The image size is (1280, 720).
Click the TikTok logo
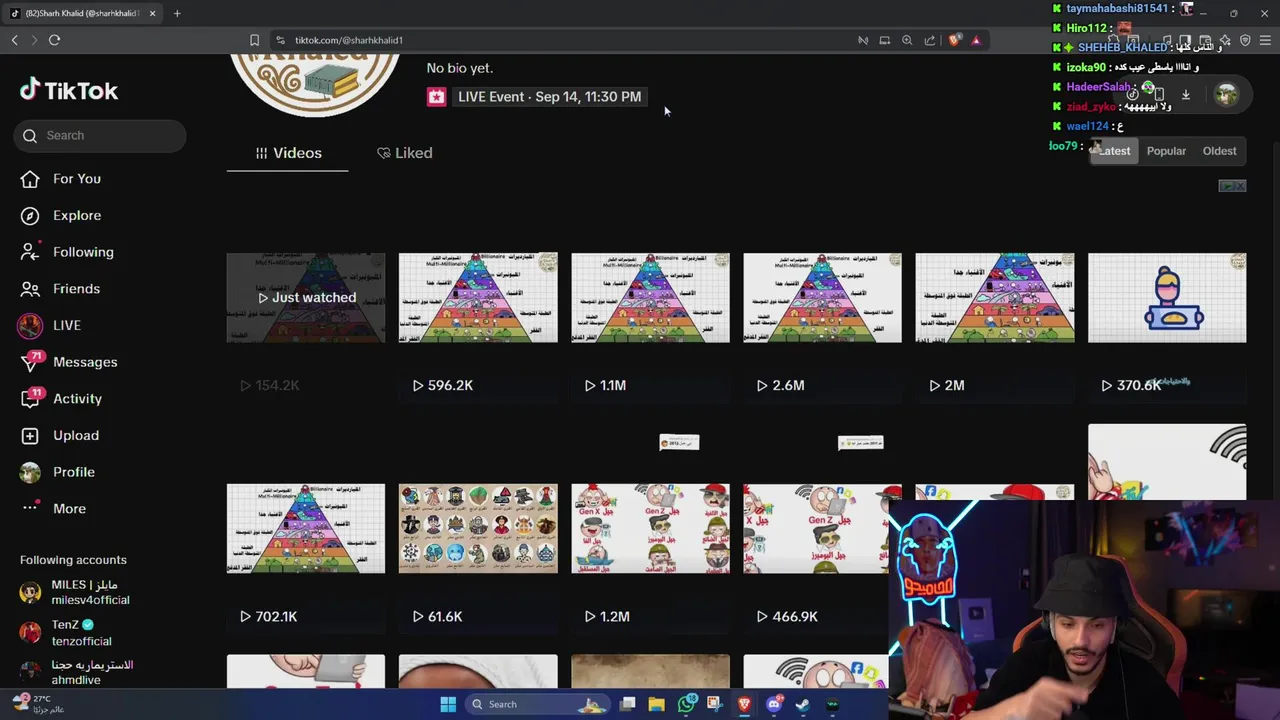click(x=69, y=90)
